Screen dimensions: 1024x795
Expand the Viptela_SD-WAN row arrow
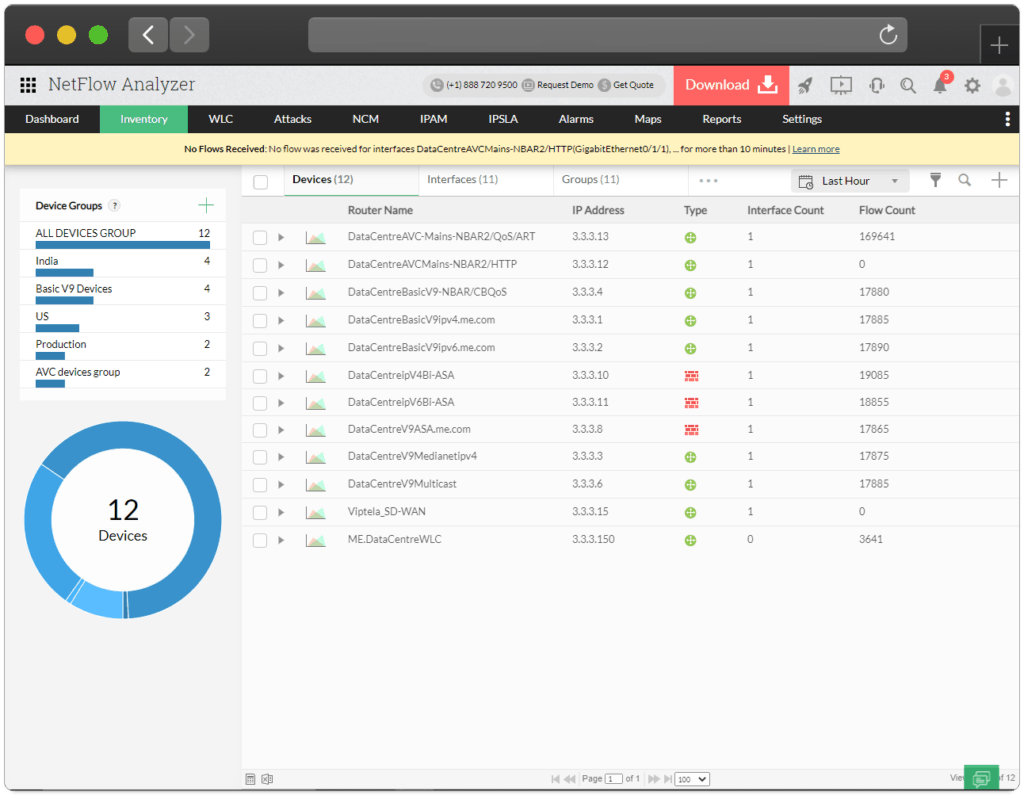281,512
